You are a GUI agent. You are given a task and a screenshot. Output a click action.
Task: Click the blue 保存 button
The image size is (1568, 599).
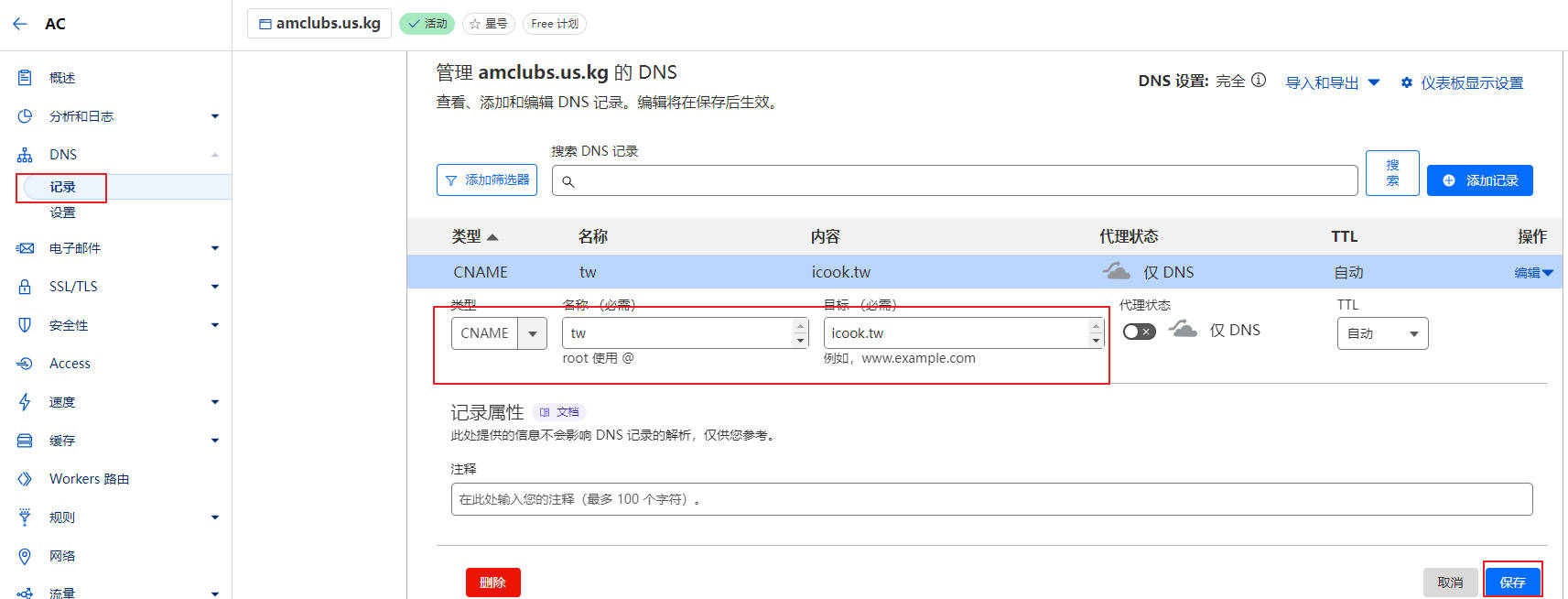1512,582
